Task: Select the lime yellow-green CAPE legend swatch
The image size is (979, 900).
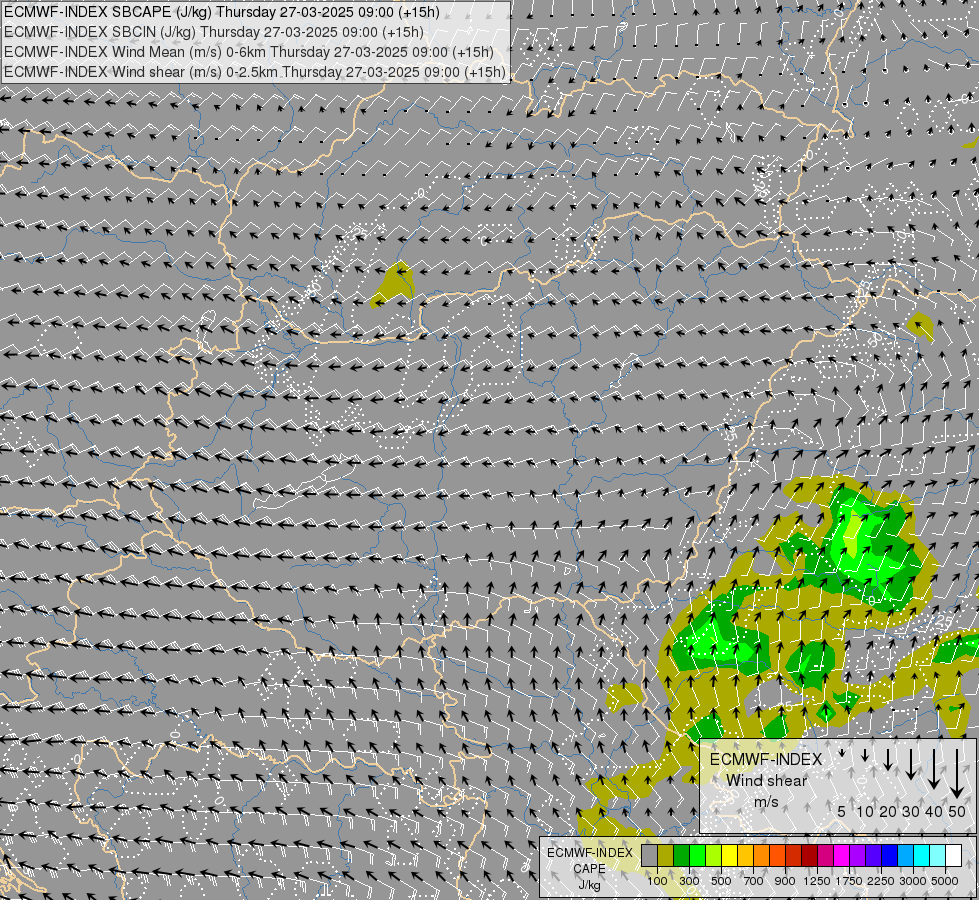Action: click(x=714, y=856)
